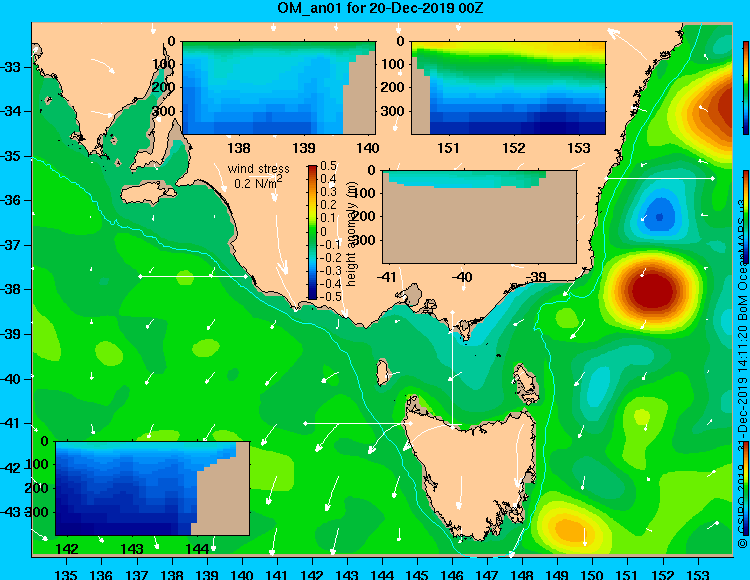
Task: Click the "wind stress" legend label
Action: click(258, 169)
